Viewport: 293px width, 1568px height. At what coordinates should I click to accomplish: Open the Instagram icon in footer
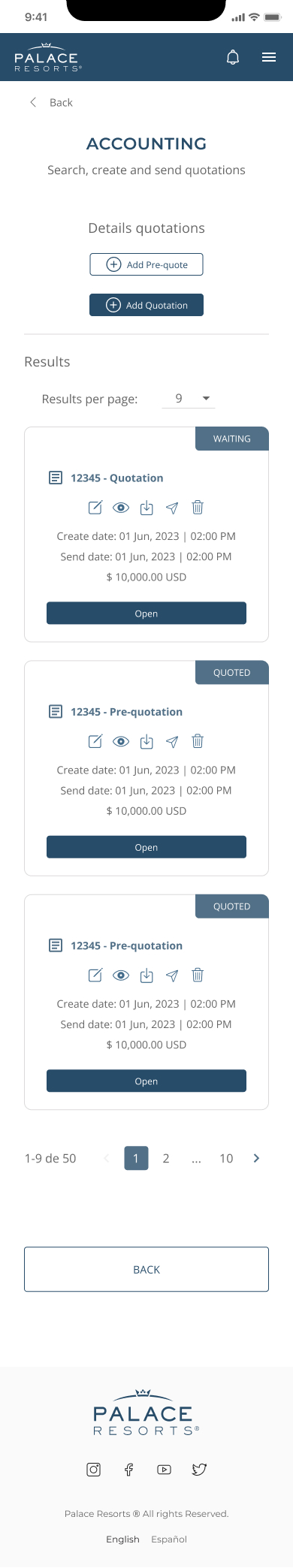[94, 1470]
